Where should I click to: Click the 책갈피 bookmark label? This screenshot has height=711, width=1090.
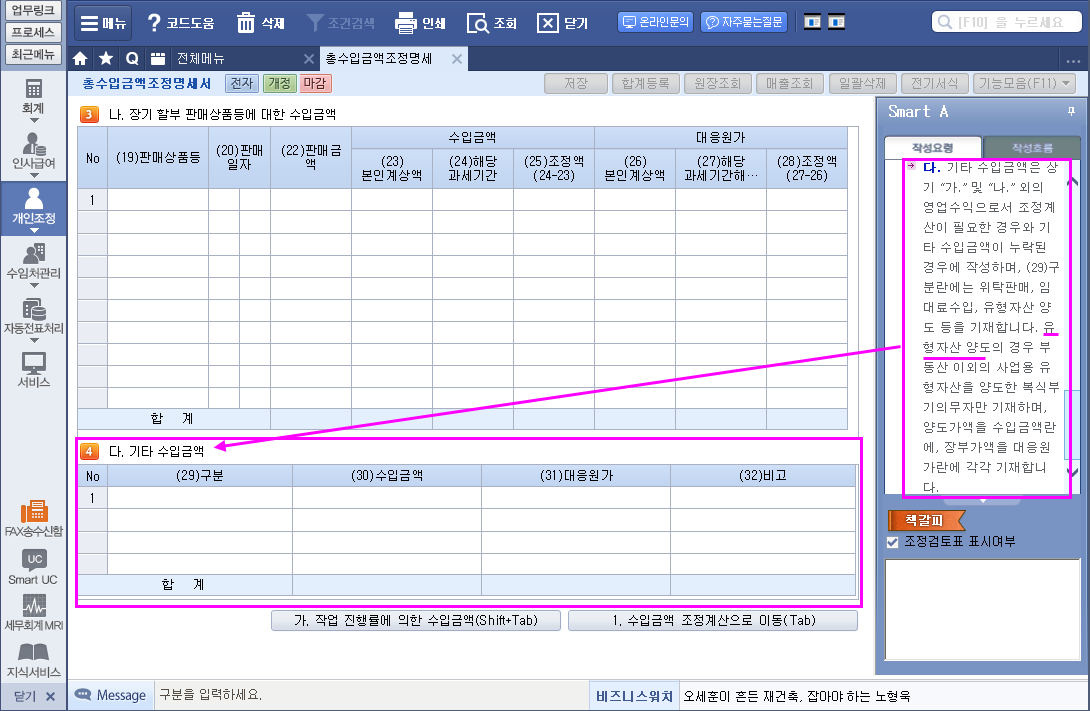pos(926,520)
